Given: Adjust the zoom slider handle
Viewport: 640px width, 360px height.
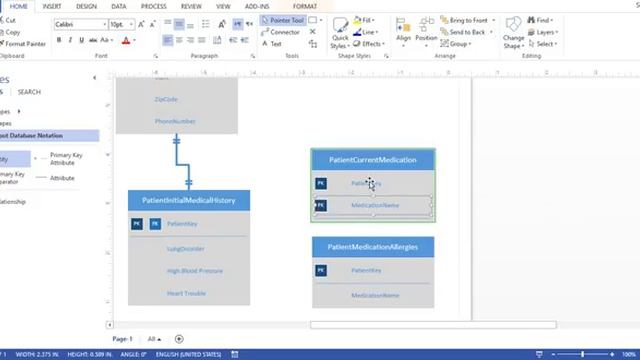Looking at the screenshot, I should [582, 354].
